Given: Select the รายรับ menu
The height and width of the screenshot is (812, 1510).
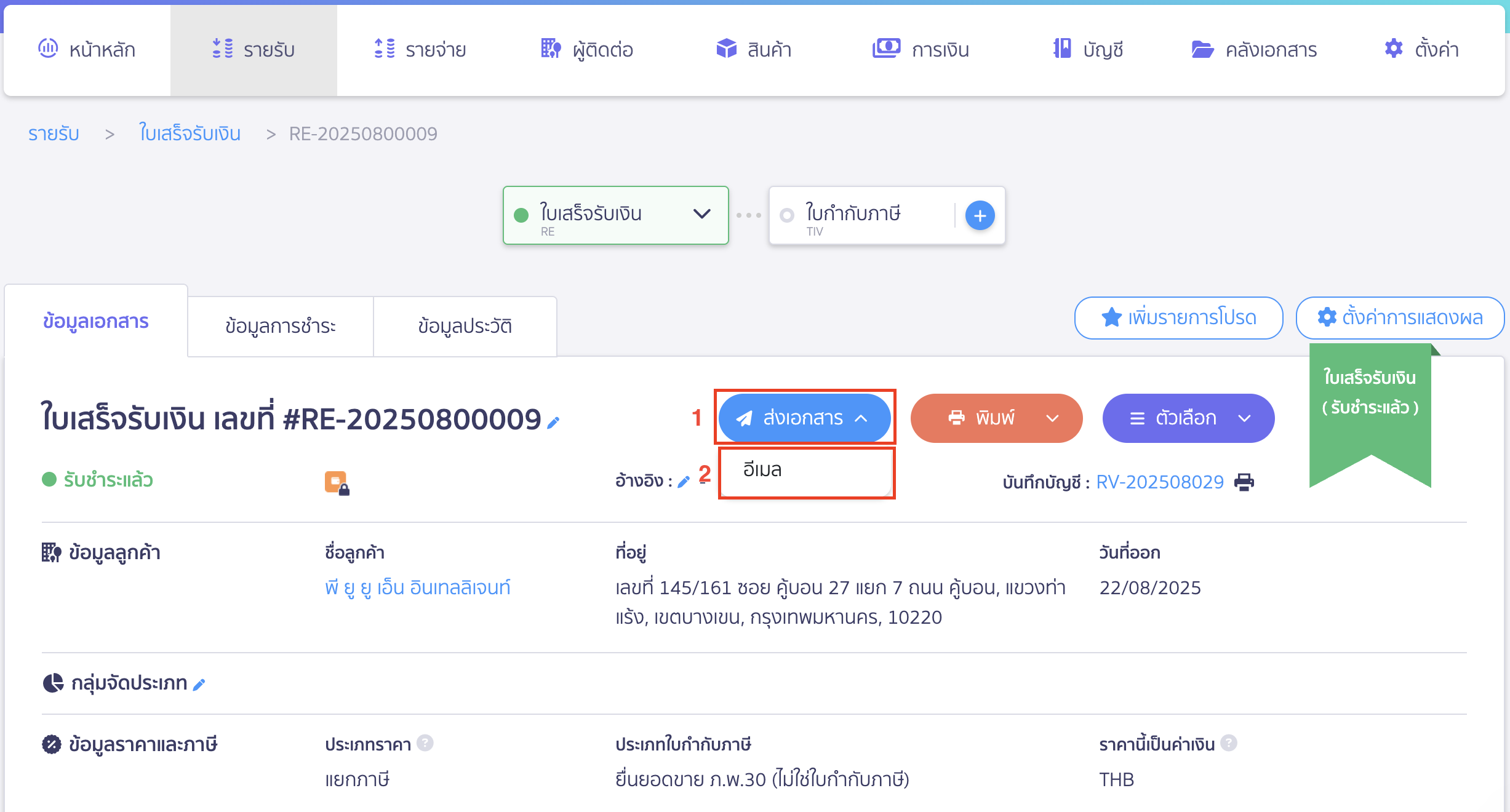Looking at the screenshot, I should 254,49.
